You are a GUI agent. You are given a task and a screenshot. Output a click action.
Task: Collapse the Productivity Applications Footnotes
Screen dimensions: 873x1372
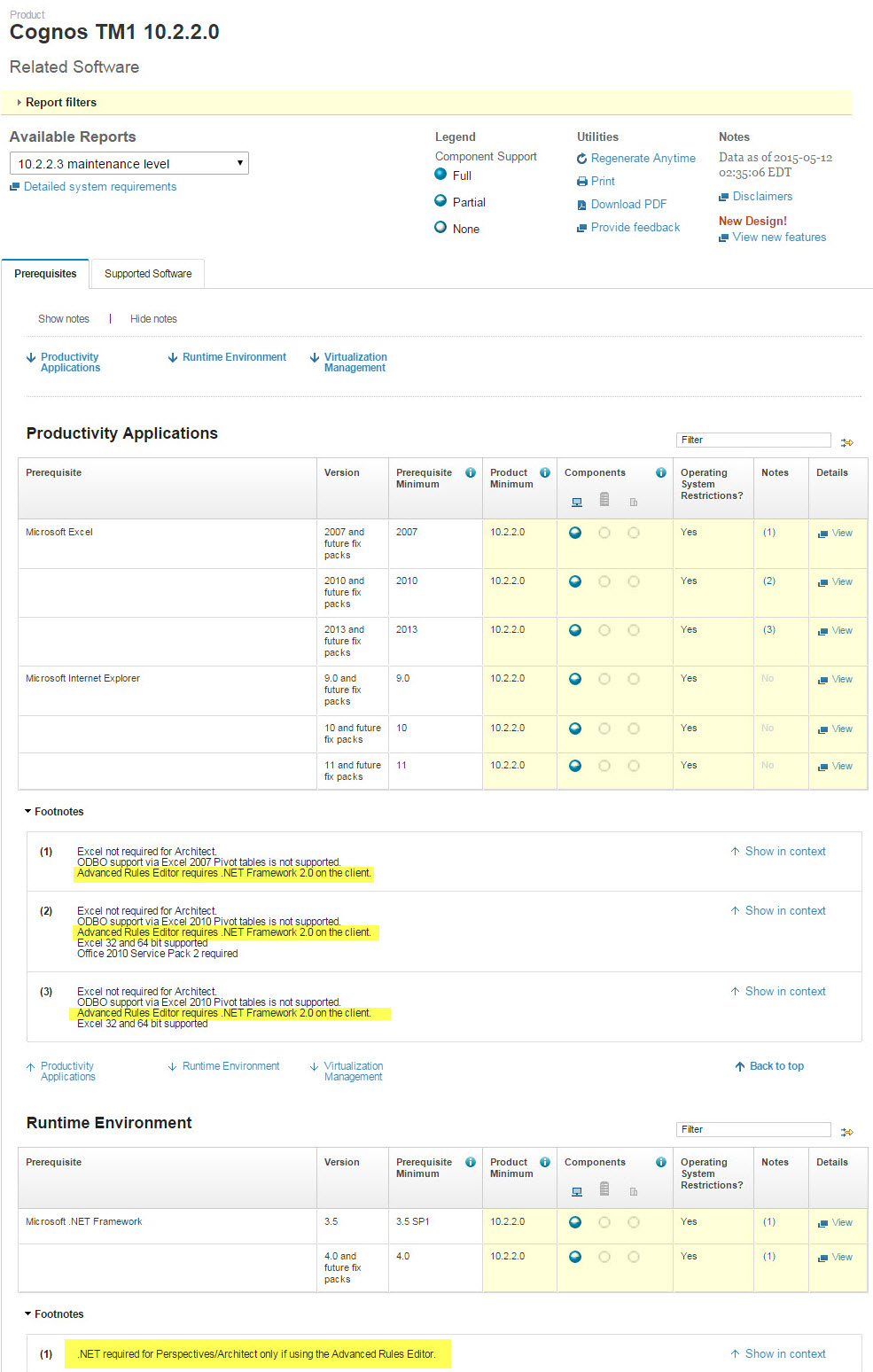click(x=54, y=812)
